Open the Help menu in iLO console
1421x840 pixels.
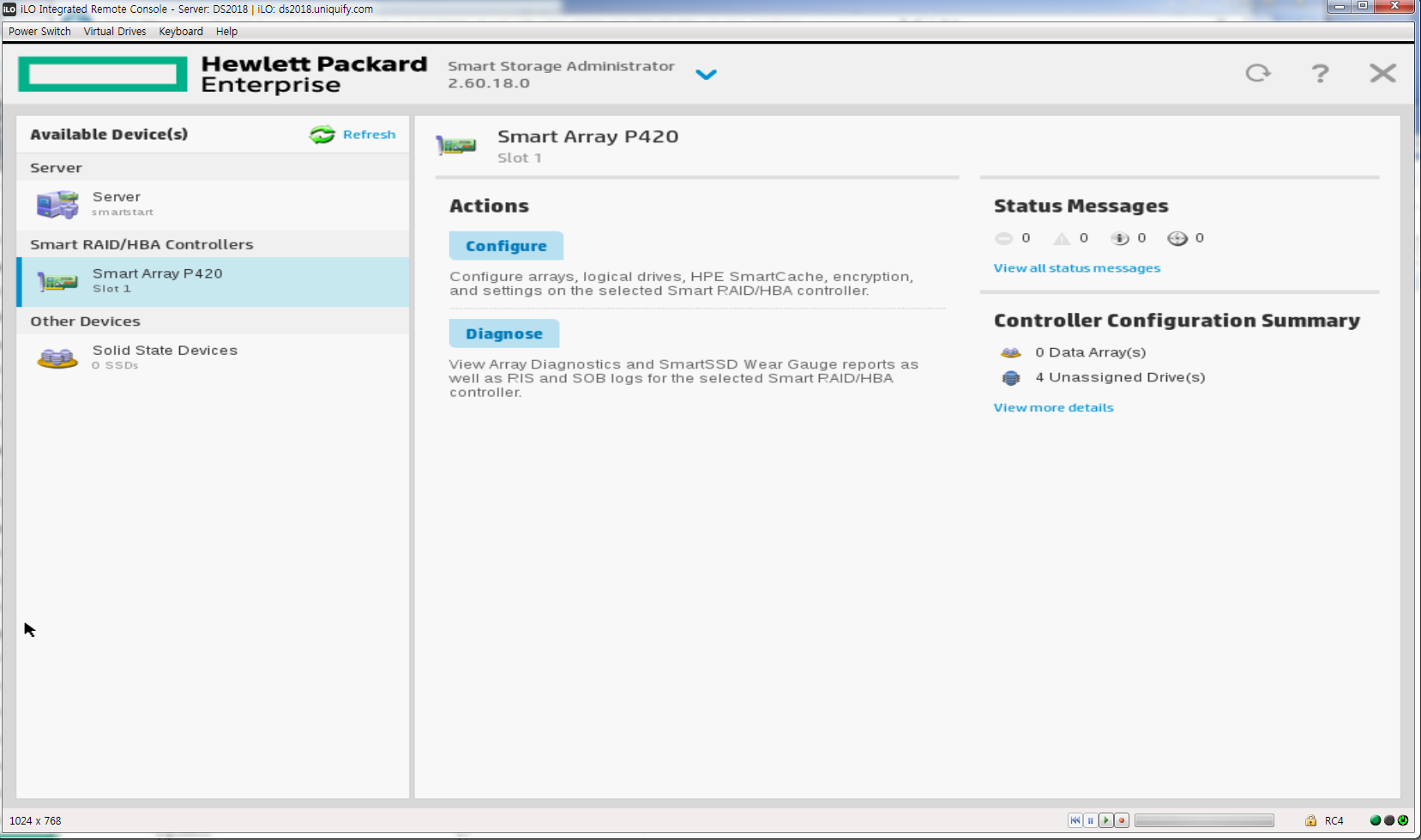tap(226, 32)
